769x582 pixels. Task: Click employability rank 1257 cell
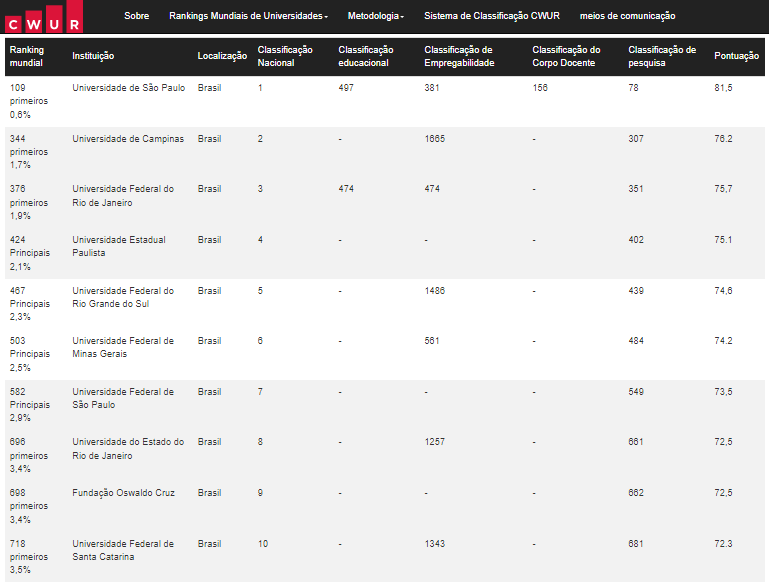coord(435,442)
